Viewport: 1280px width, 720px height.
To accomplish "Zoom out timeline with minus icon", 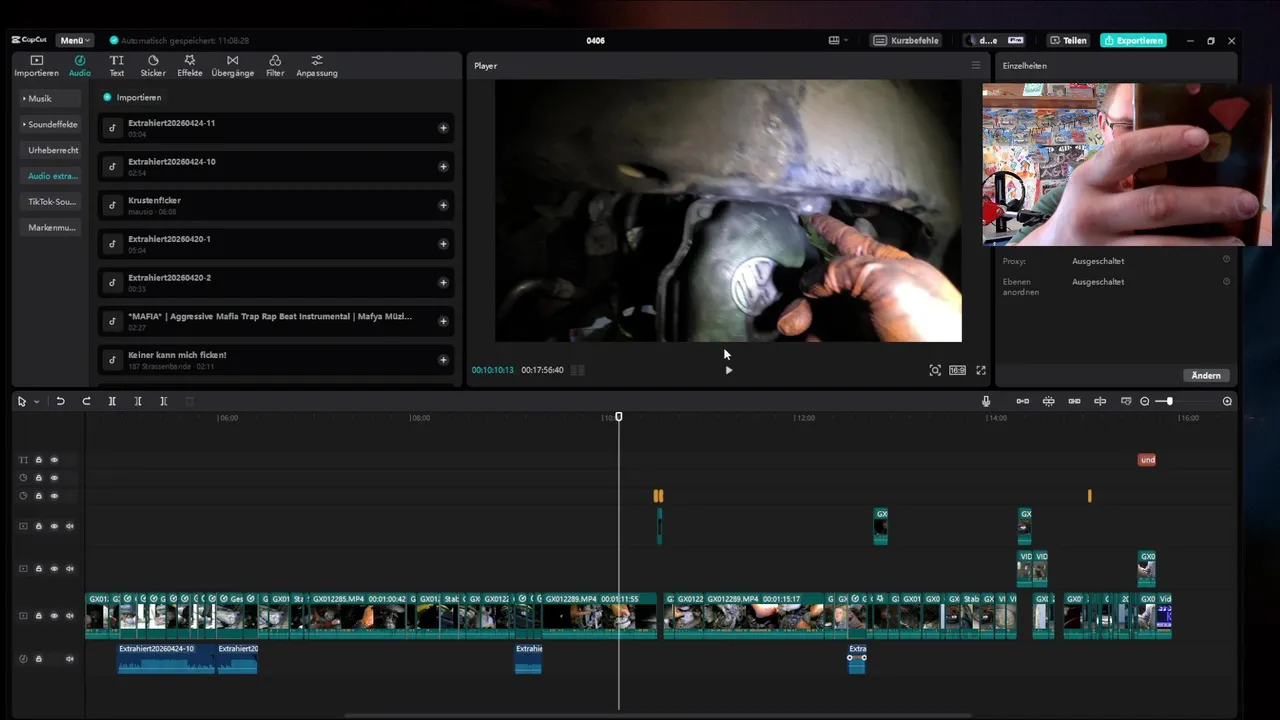I will pos(1145,401).
